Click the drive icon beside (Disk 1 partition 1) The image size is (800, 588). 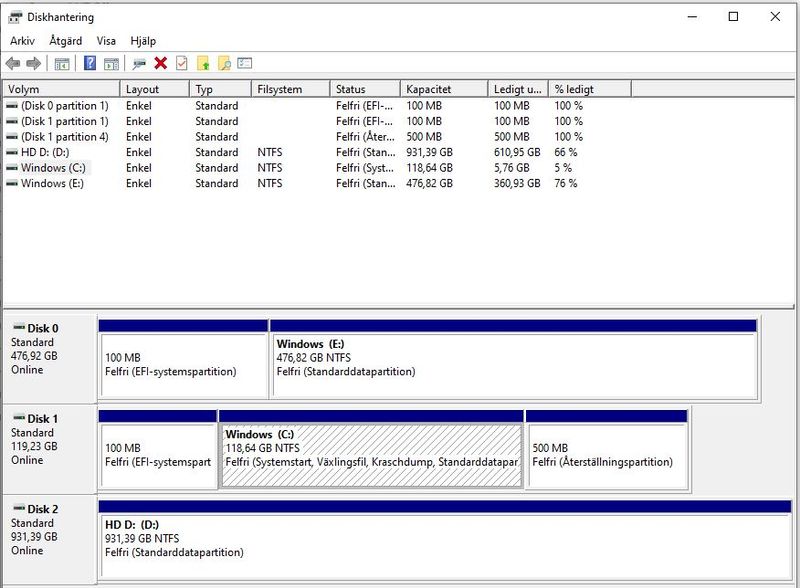[x=12, y=121]
